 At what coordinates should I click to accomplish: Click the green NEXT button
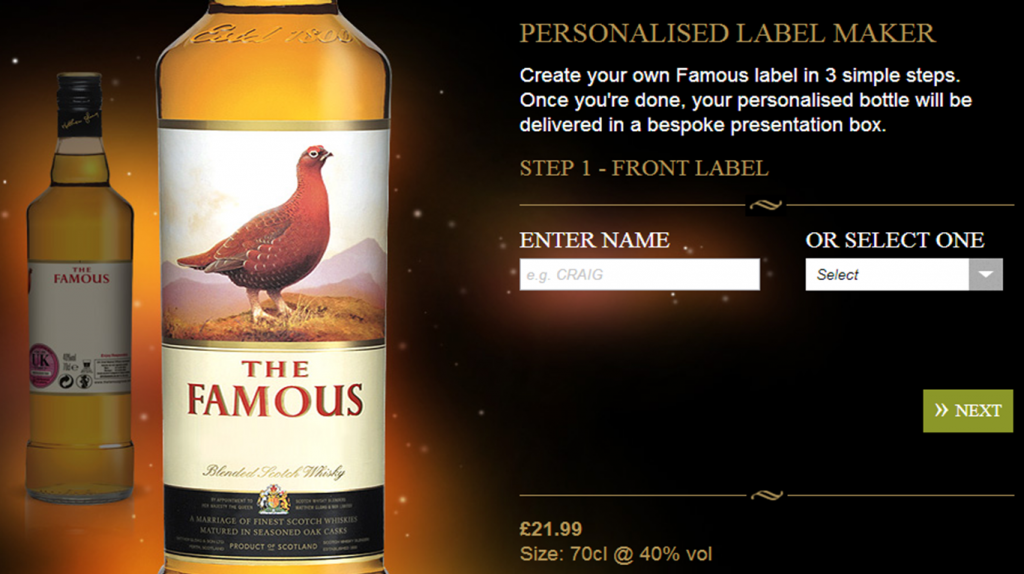tap(968, 411)
